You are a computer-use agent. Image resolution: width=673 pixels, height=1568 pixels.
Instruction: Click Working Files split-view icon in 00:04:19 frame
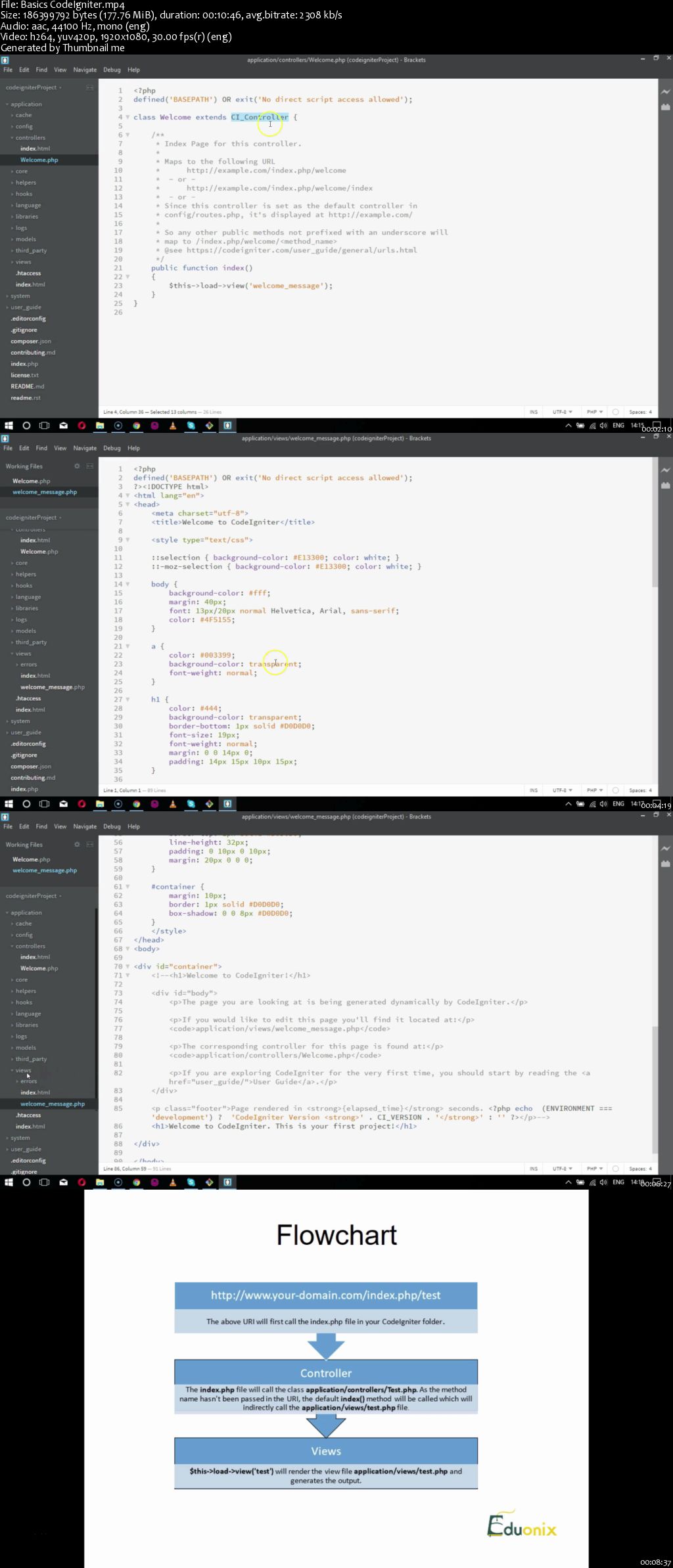click(x=90, y=466)
